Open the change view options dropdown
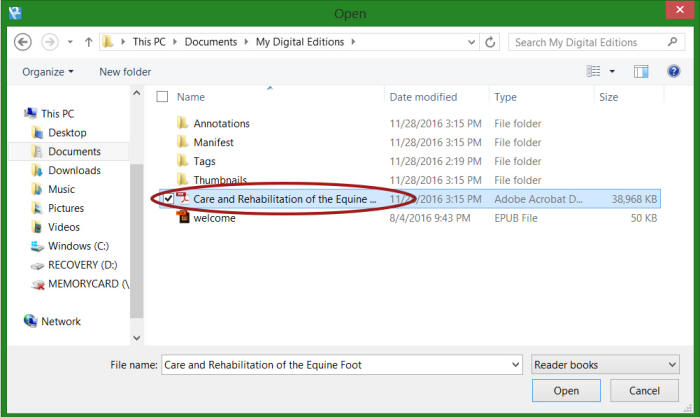The width and height of the screenshot is (700, 417). coord(612,72)
